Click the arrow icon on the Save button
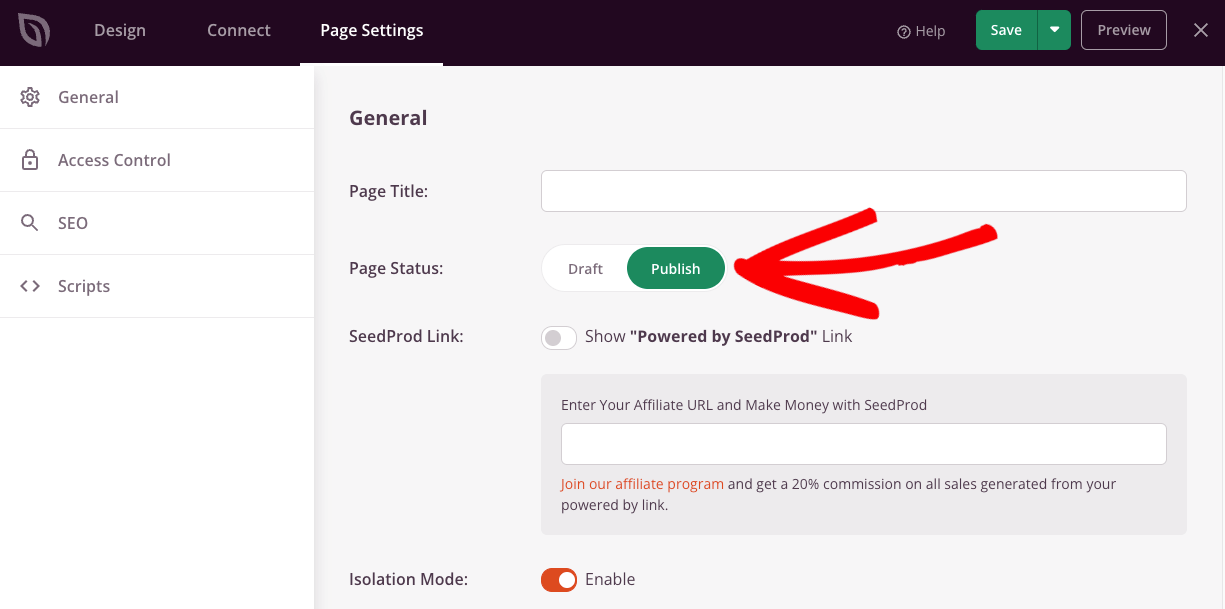1225x609 pixels. point(1054,30)
